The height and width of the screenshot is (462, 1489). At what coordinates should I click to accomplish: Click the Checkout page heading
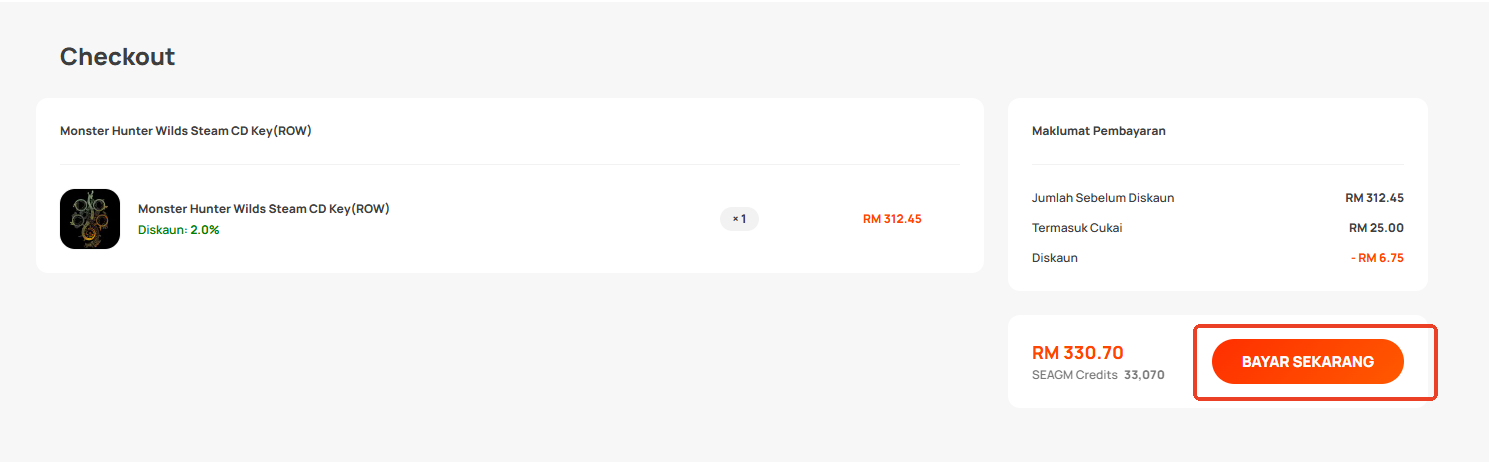[x=117, y=57]
